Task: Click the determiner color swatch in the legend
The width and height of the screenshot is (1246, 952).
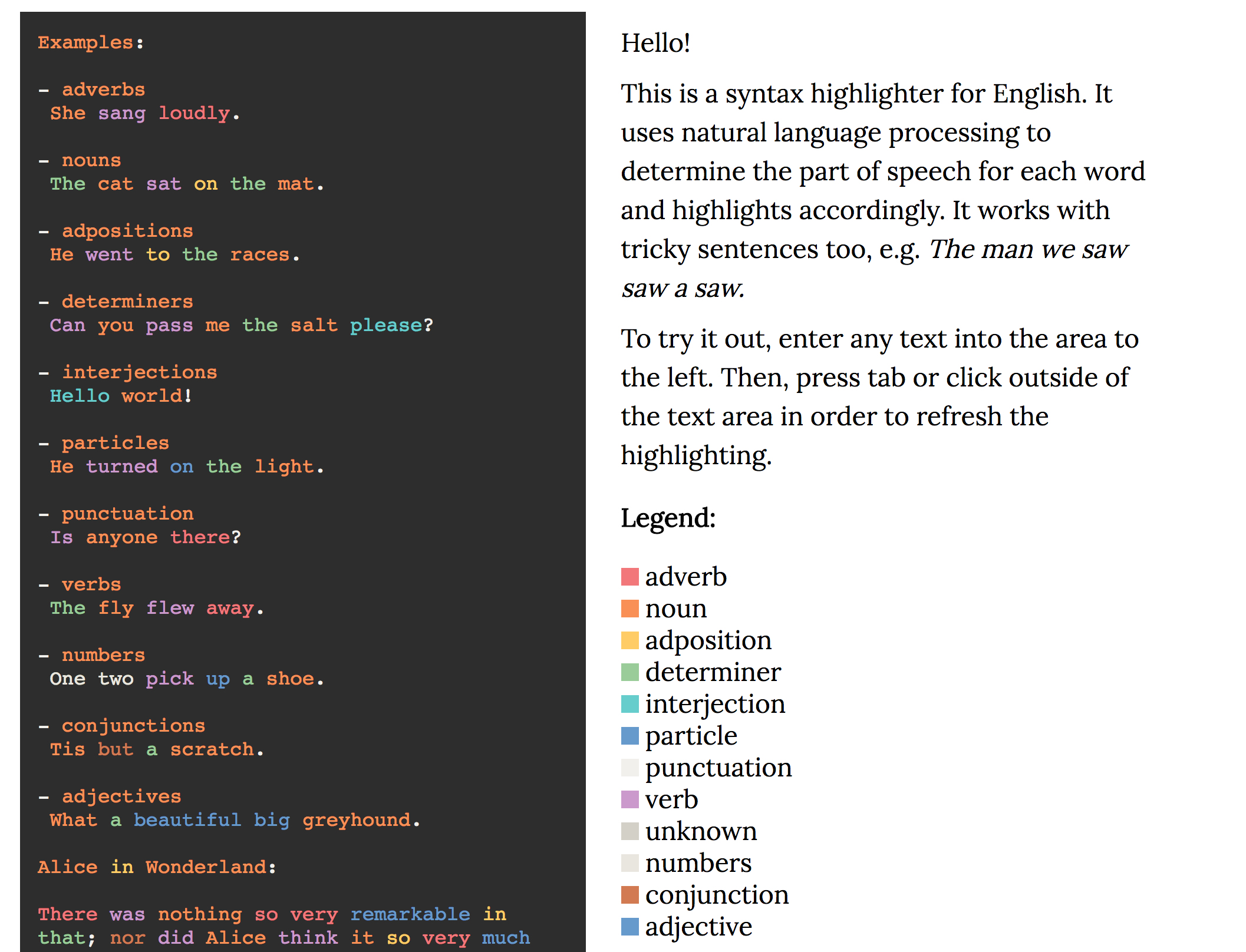Action: click(629, 672)
